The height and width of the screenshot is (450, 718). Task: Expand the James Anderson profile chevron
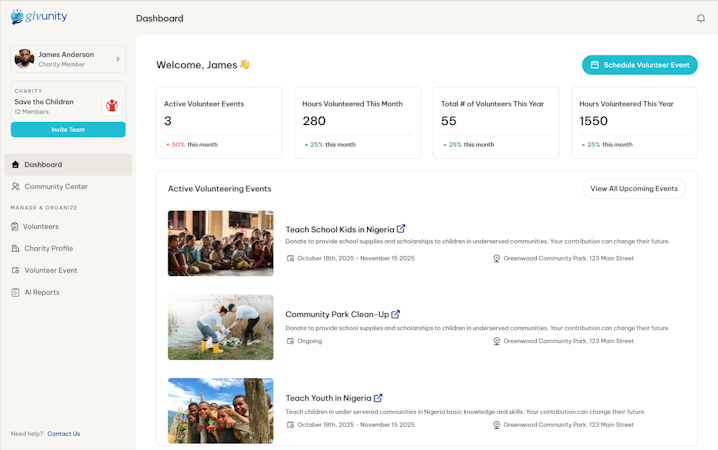click(118, 59)
